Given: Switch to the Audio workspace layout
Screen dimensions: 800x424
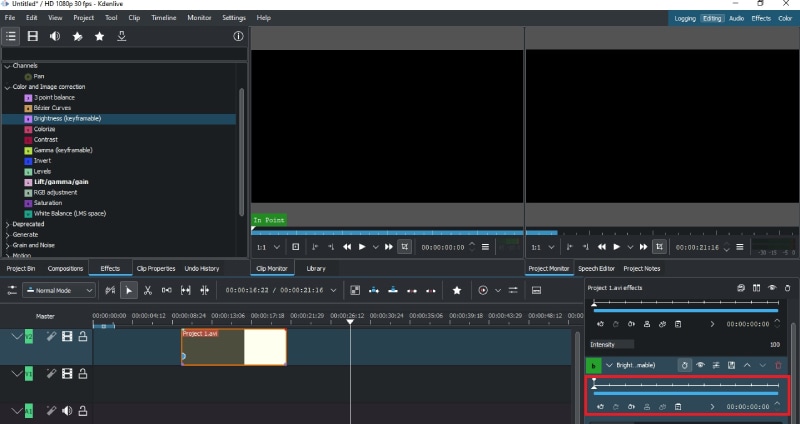Looking at the screenshot, I should coord(736,18).
